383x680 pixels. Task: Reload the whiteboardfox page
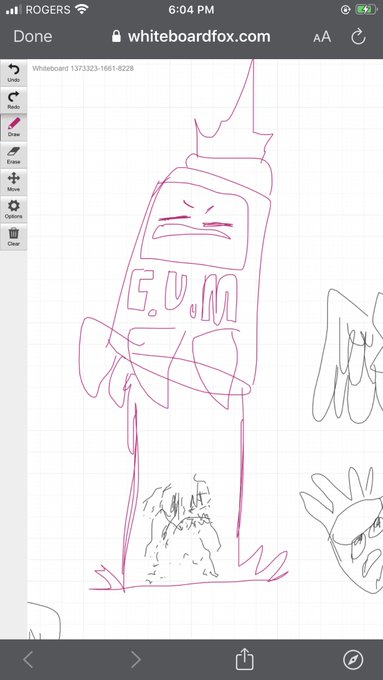click(358, 37)
